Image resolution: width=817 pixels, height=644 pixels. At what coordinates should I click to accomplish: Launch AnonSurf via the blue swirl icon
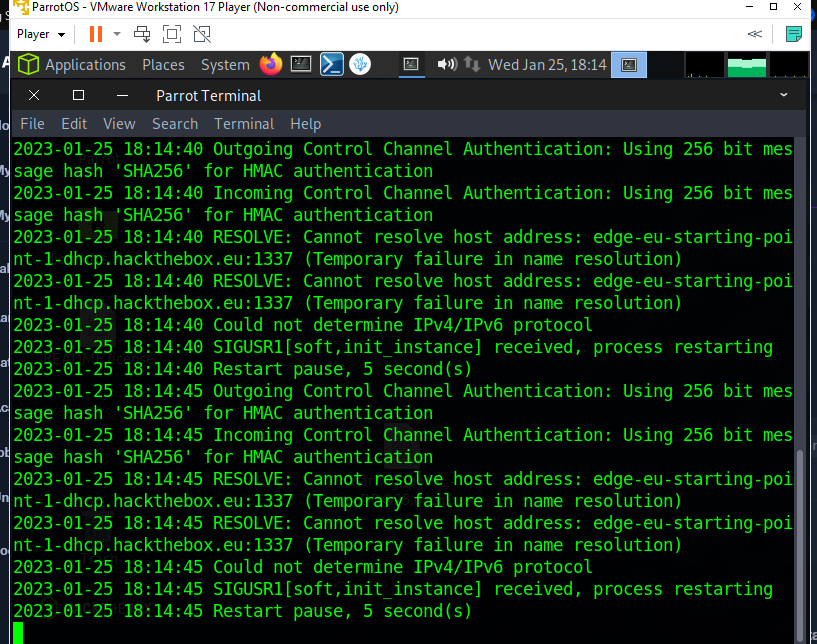tap(360, 63)
